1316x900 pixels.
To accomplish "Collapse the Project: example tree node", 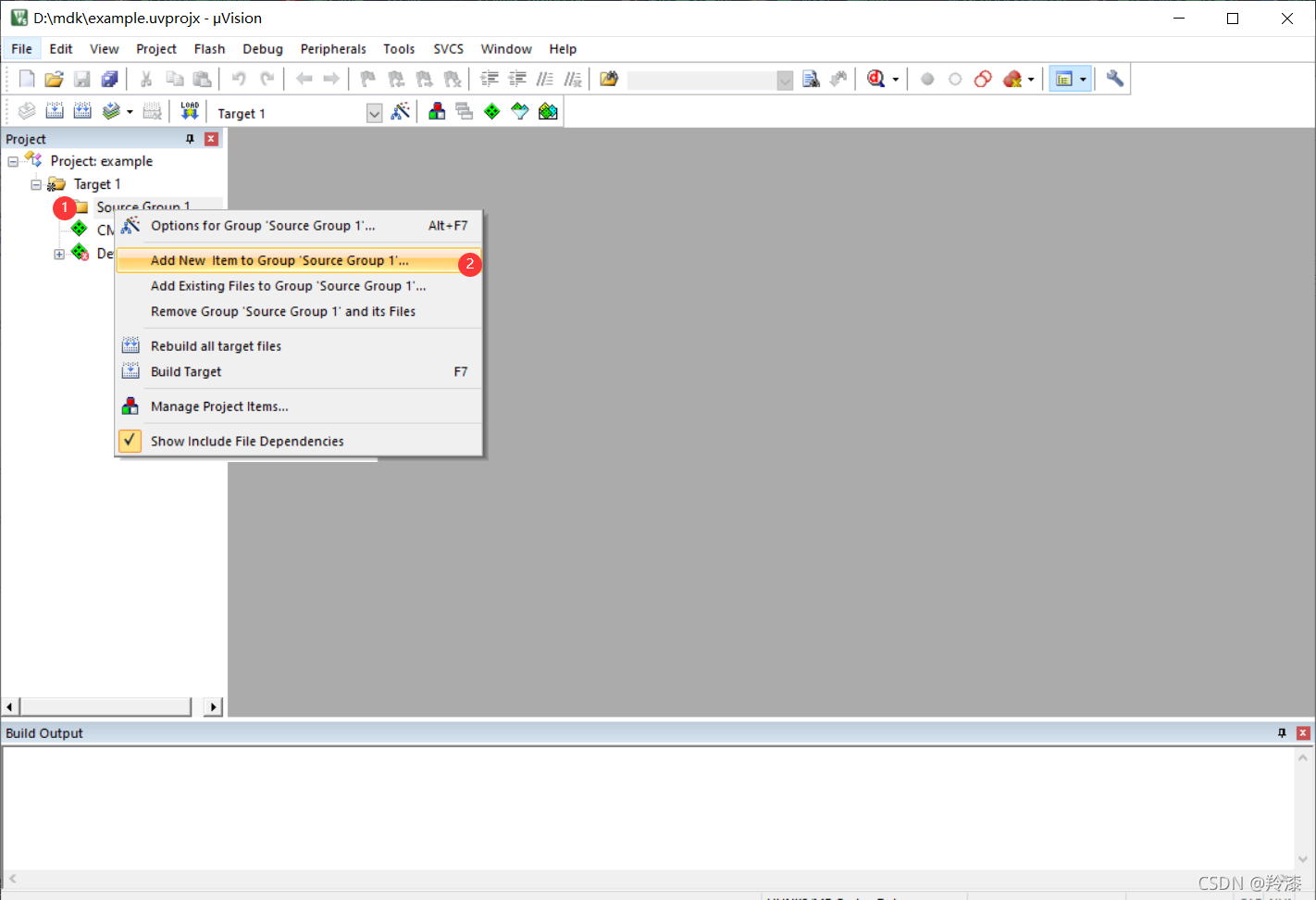I will (x=13, y=161).
